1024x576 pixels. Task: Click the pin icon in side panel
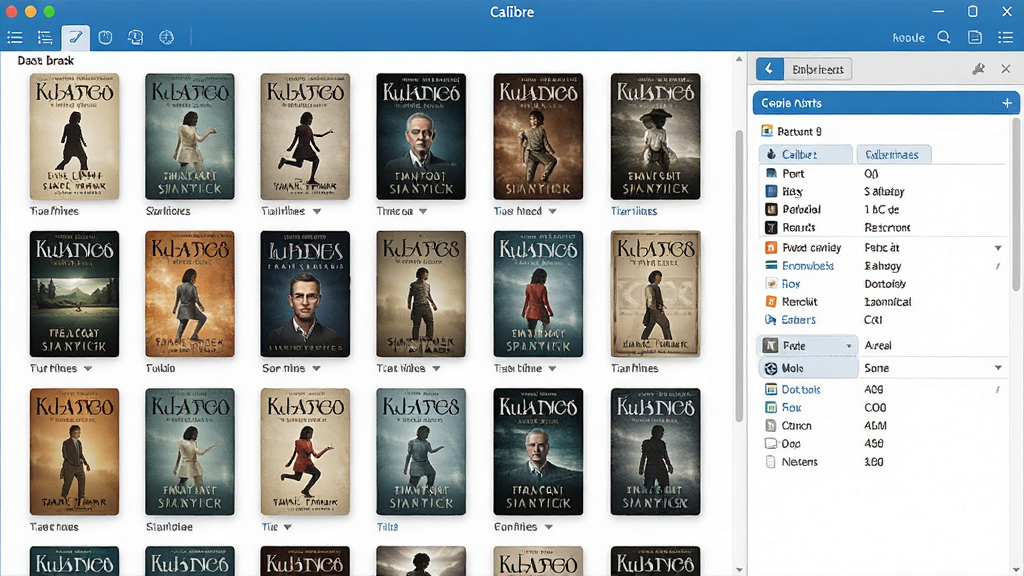(x=978, y=69)
